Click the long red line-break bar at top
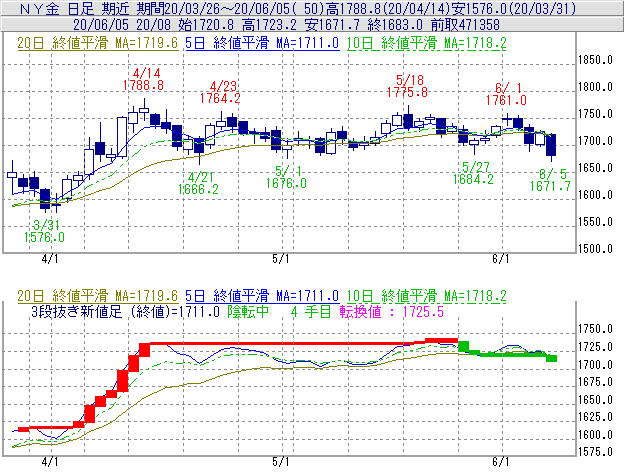 [x=282, y=343]
